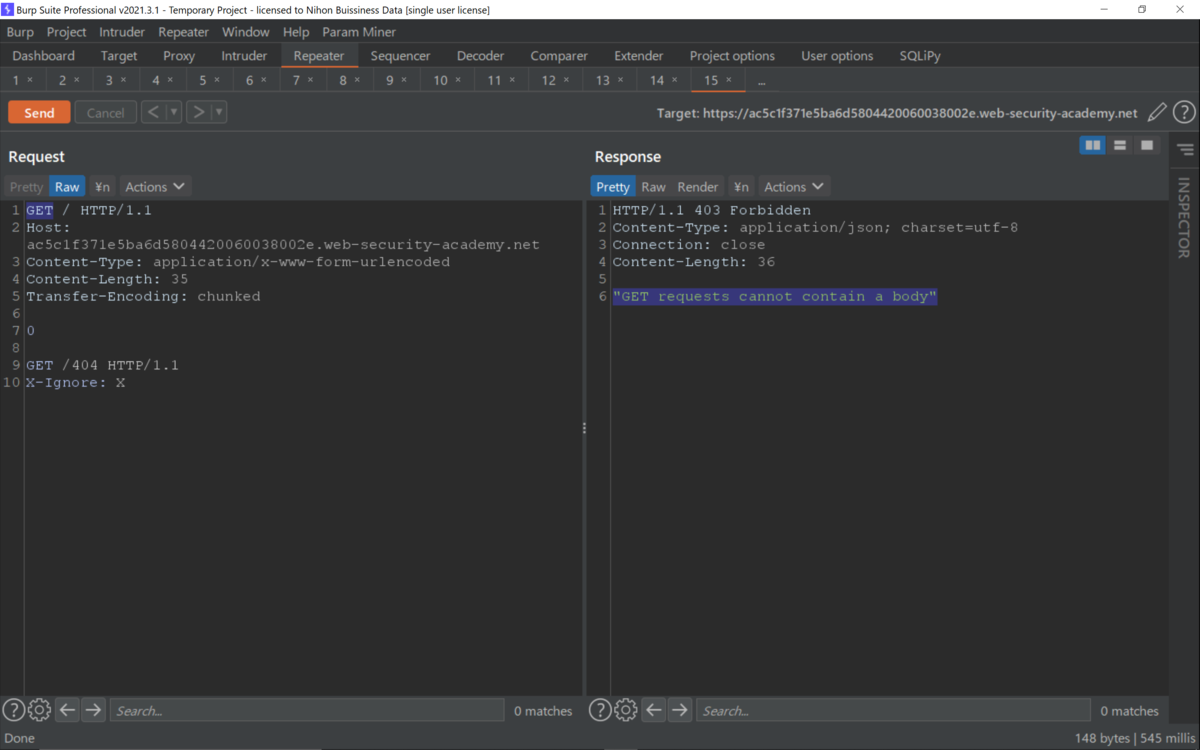Toggle the response newline display (¥n)

740,187
